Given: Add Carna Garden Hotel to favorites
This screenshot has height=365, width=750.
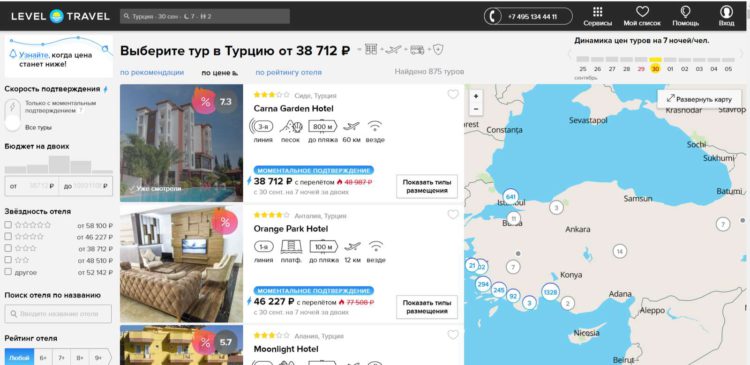Looking at the screenshot, I should [x=452, y=95].
